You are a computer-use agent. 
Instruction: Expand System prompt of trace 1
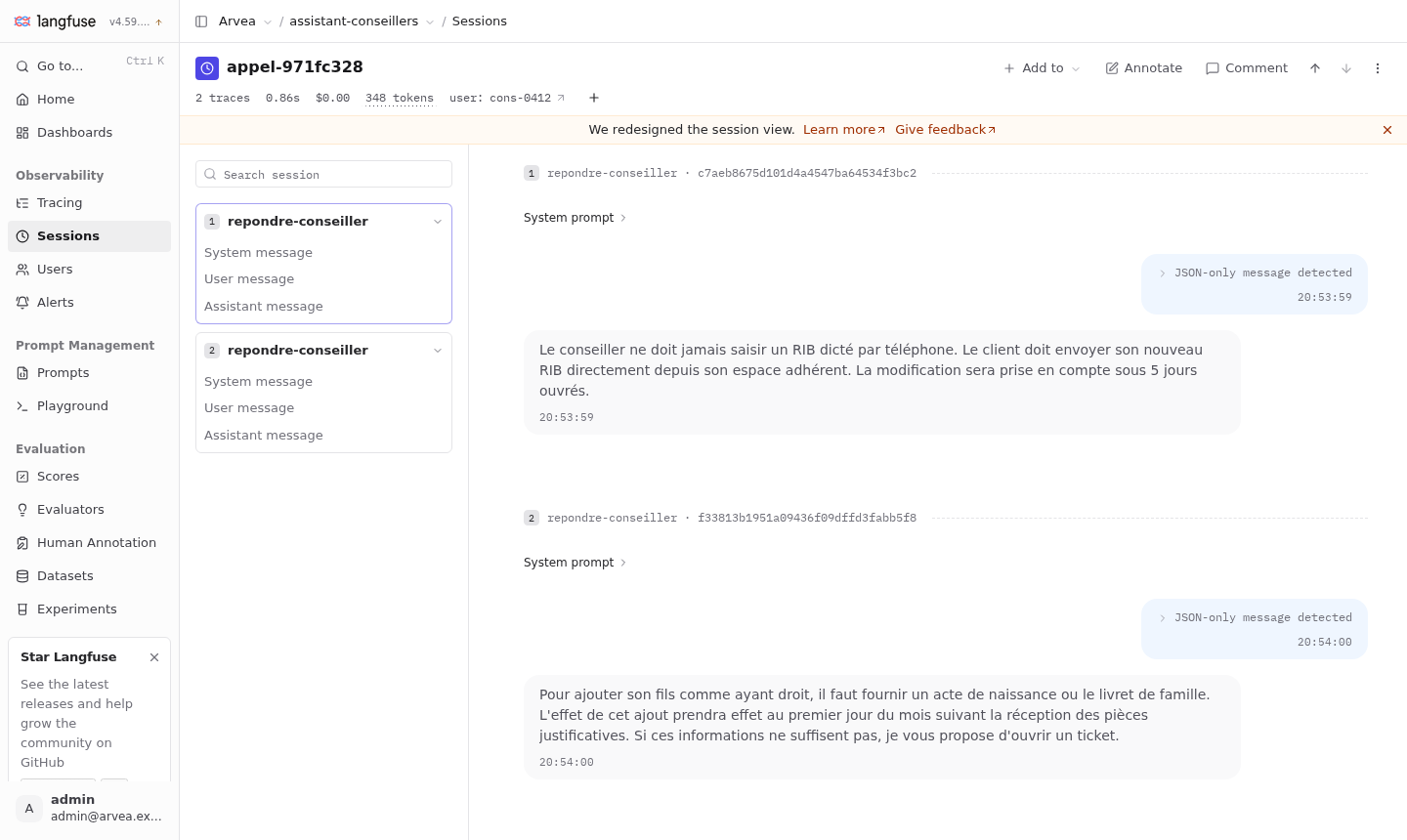(575, 218)
